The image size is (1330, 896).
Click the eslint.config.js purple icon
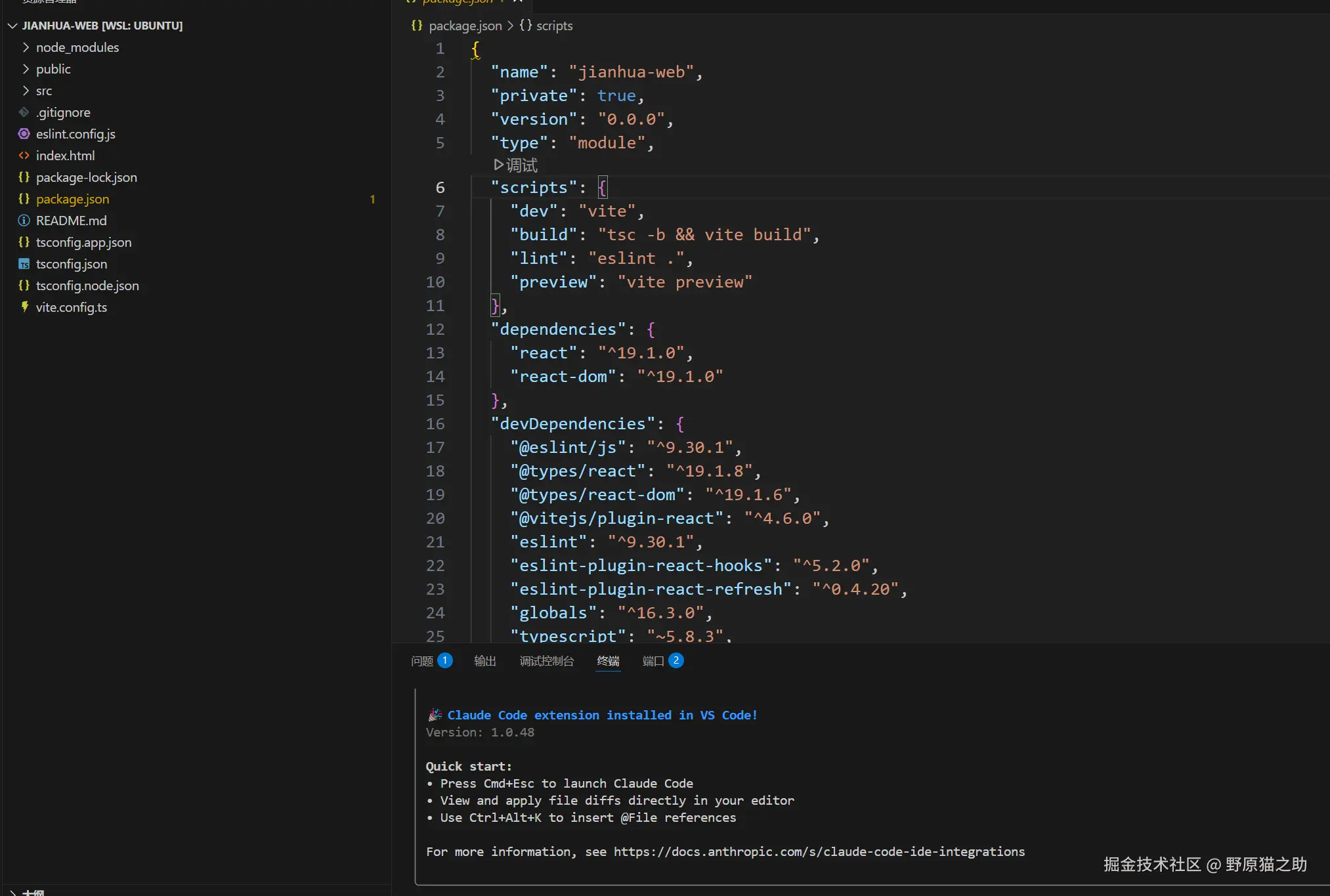24,134
